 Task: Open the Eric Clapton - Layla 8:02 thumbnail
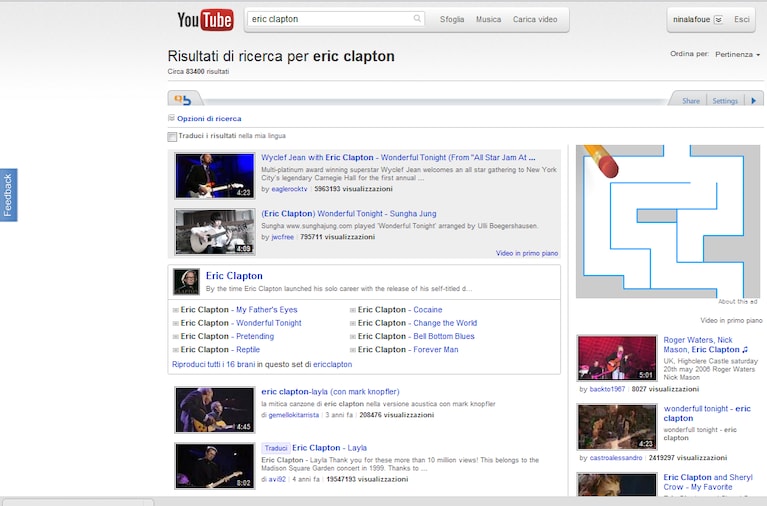tap(215, 466)
